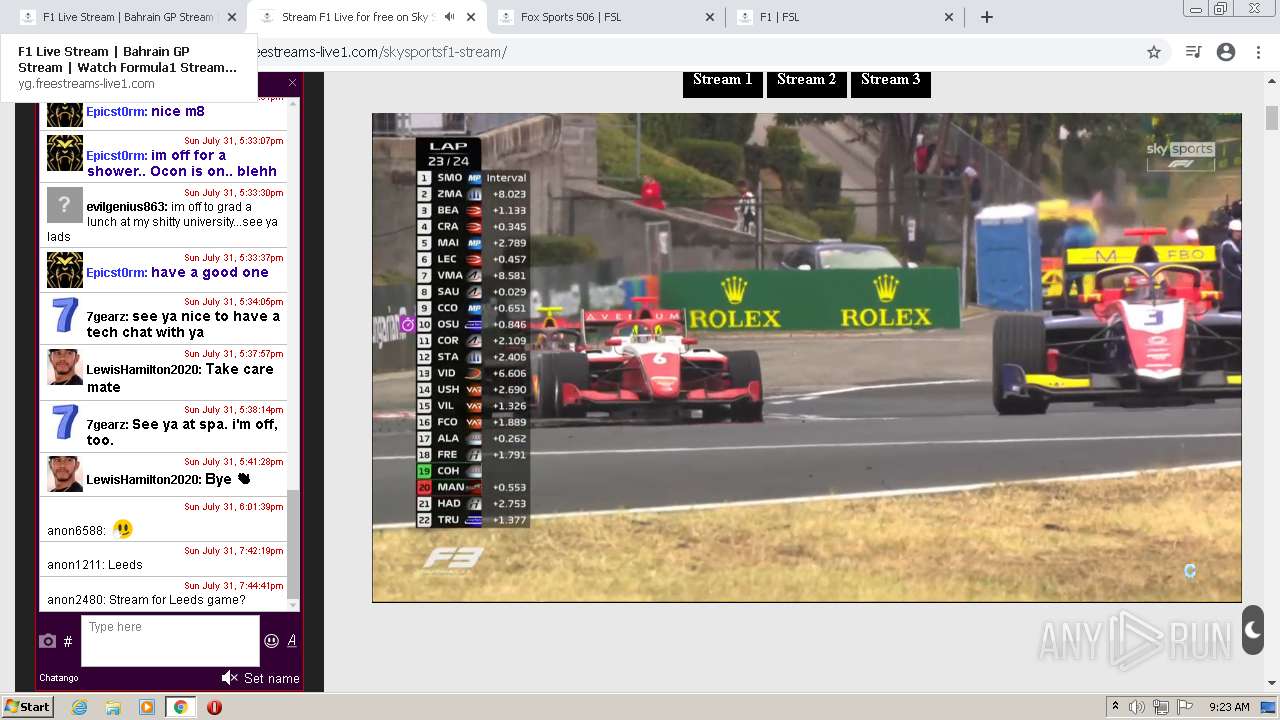Launch Internet Explorer from taskbar
Viewport: 1280px width, 720px height.
coord(80,707)
